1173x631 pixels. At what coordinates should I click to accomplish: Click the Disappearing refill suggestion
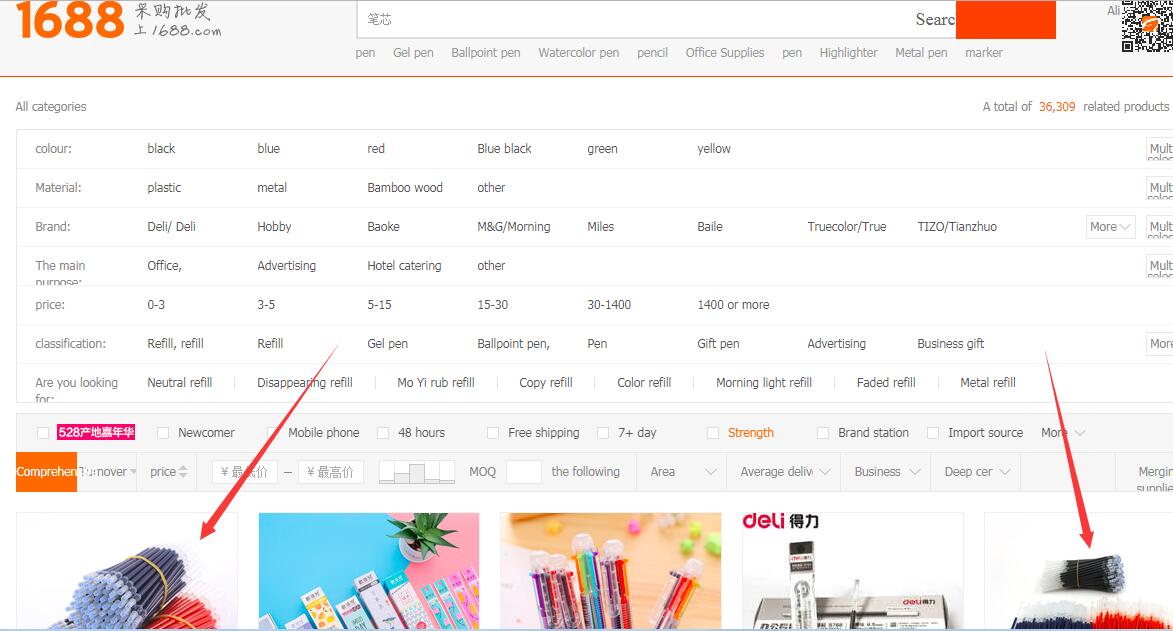pyautogui.click(x=304, y=382)
